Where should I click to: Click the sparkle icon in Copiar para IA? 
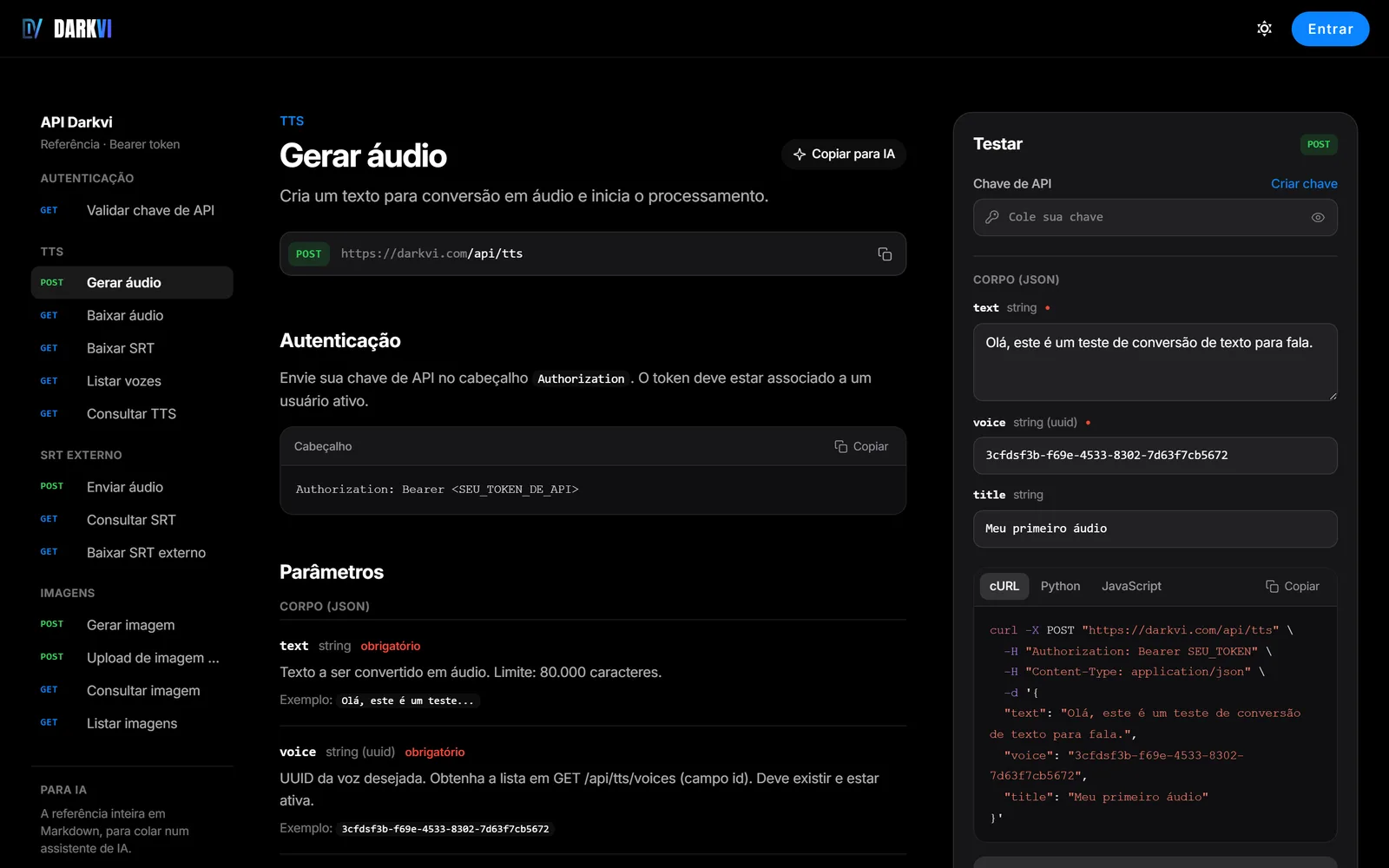click(x=800, y=154)
